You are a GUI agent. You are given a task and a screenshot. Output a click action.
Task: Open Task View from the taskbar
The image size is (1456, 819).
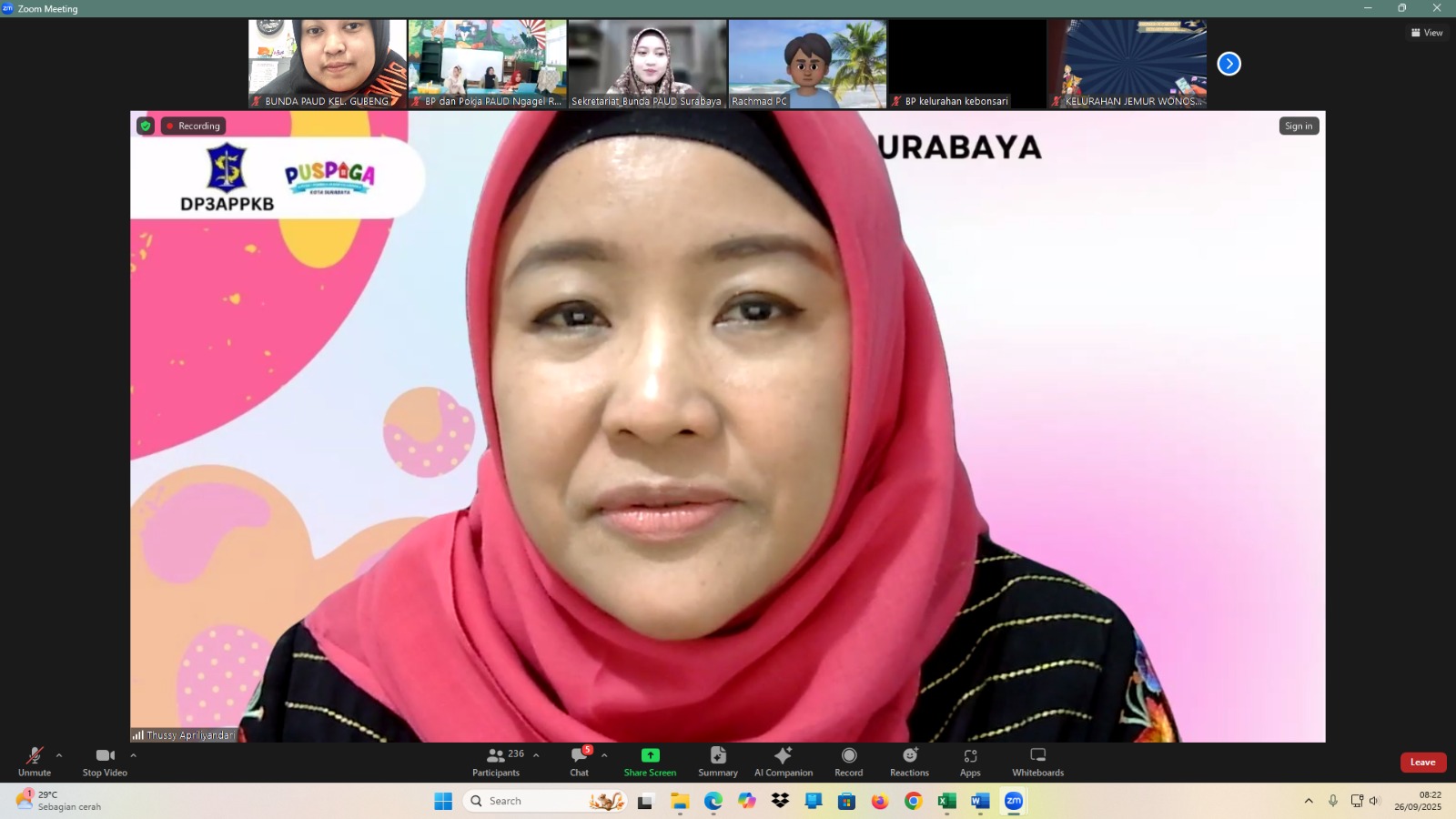pyautogui.click(x=645, y=801)
